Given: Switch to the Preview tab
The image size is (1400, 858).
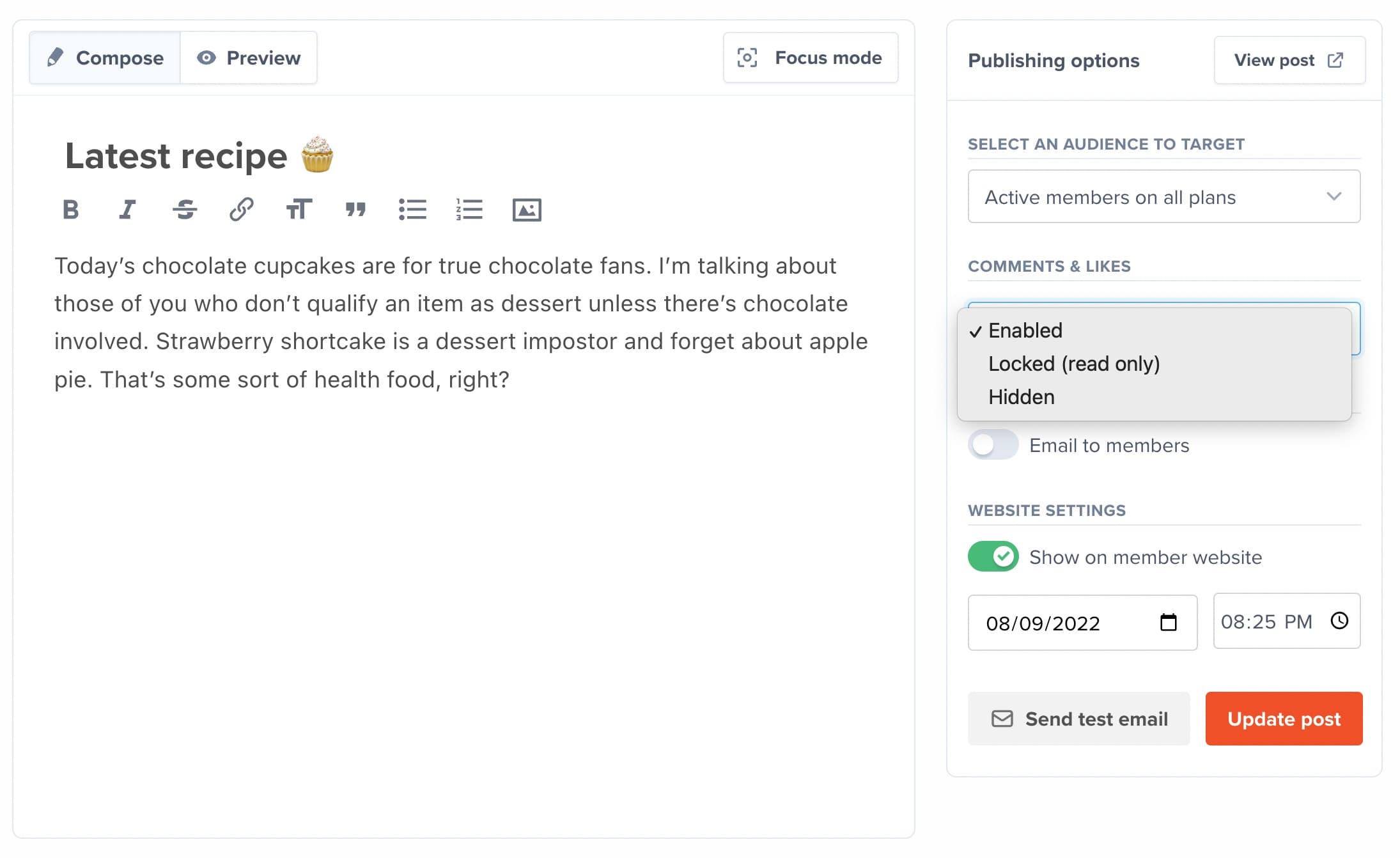Looking at the screenshot, I should click(x=249, y=58).
